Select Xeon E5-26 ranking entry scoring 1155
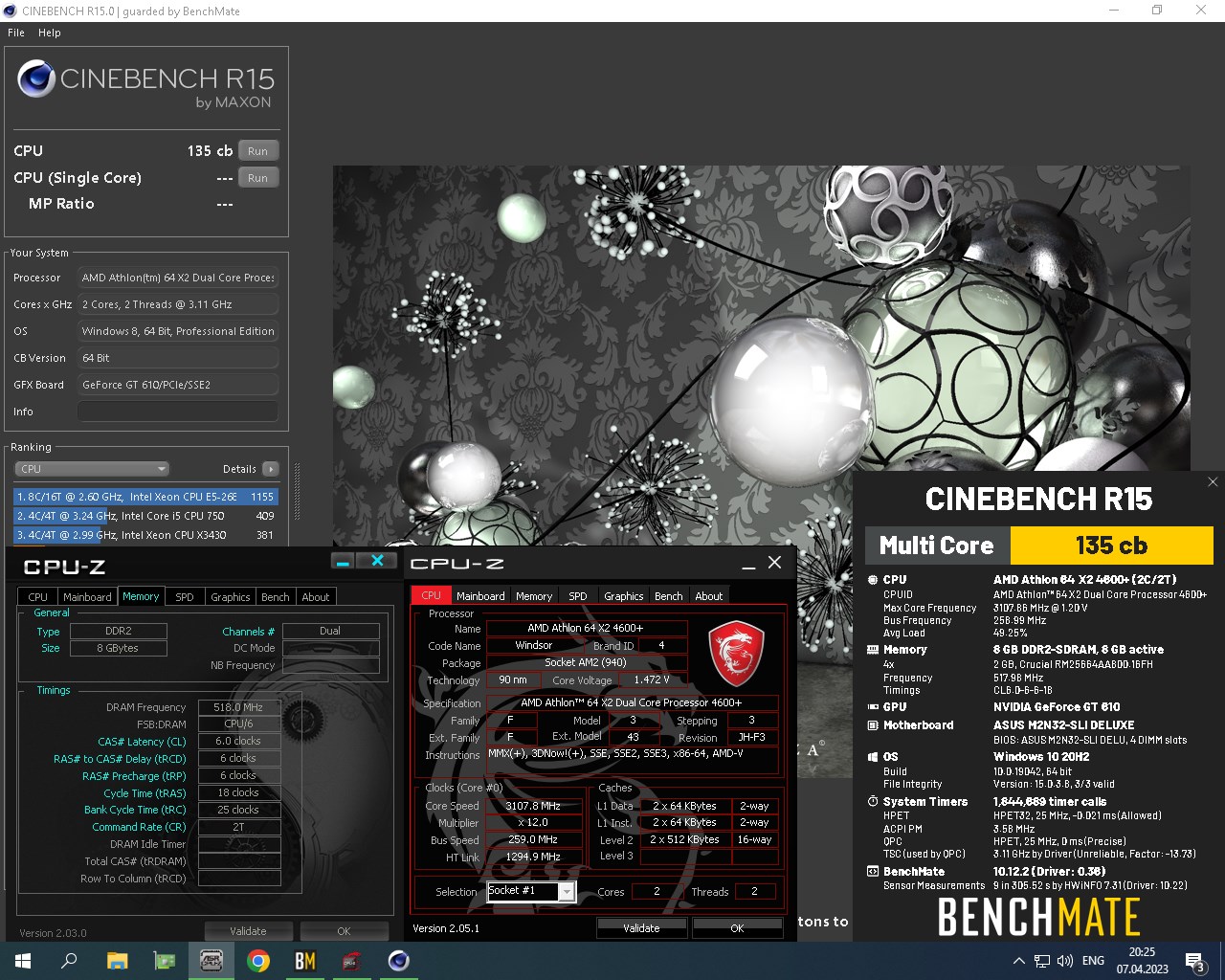The image size is (1225, 980). 145,497
